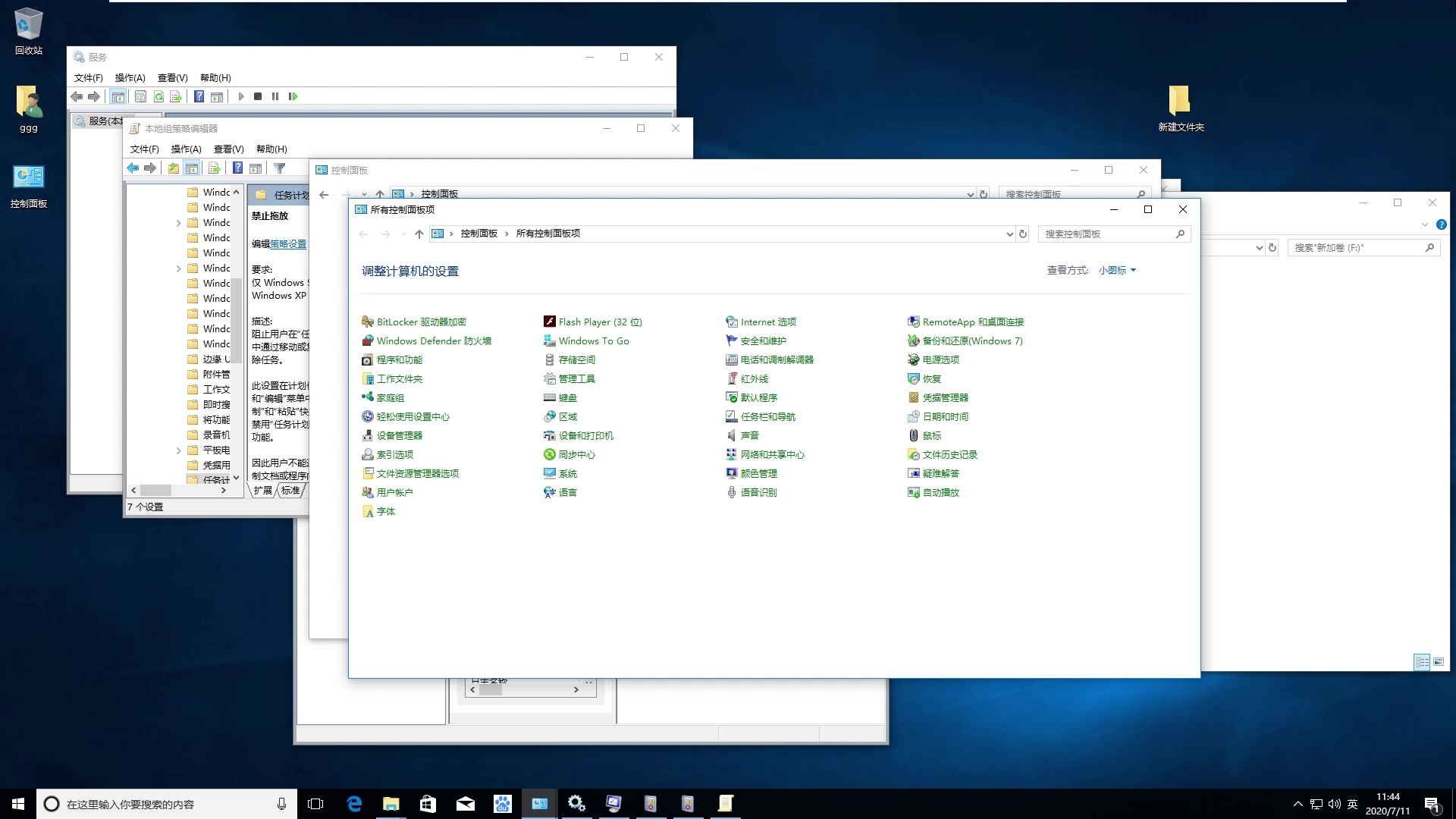Start the selected service with the play icon
This screenshot has height=819, width=1456.
(241, 96)
